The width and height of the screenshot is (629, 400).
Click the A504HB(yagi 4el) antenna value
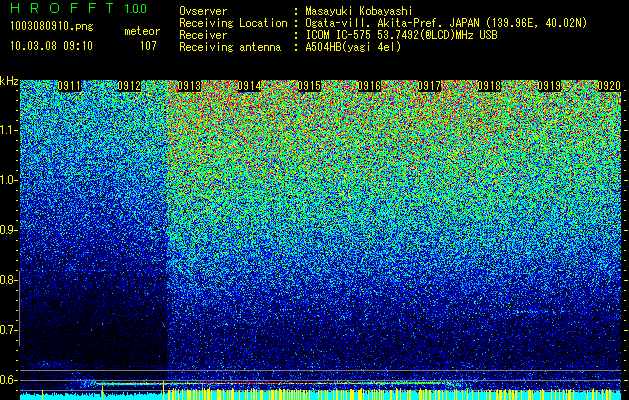(353, 47)
